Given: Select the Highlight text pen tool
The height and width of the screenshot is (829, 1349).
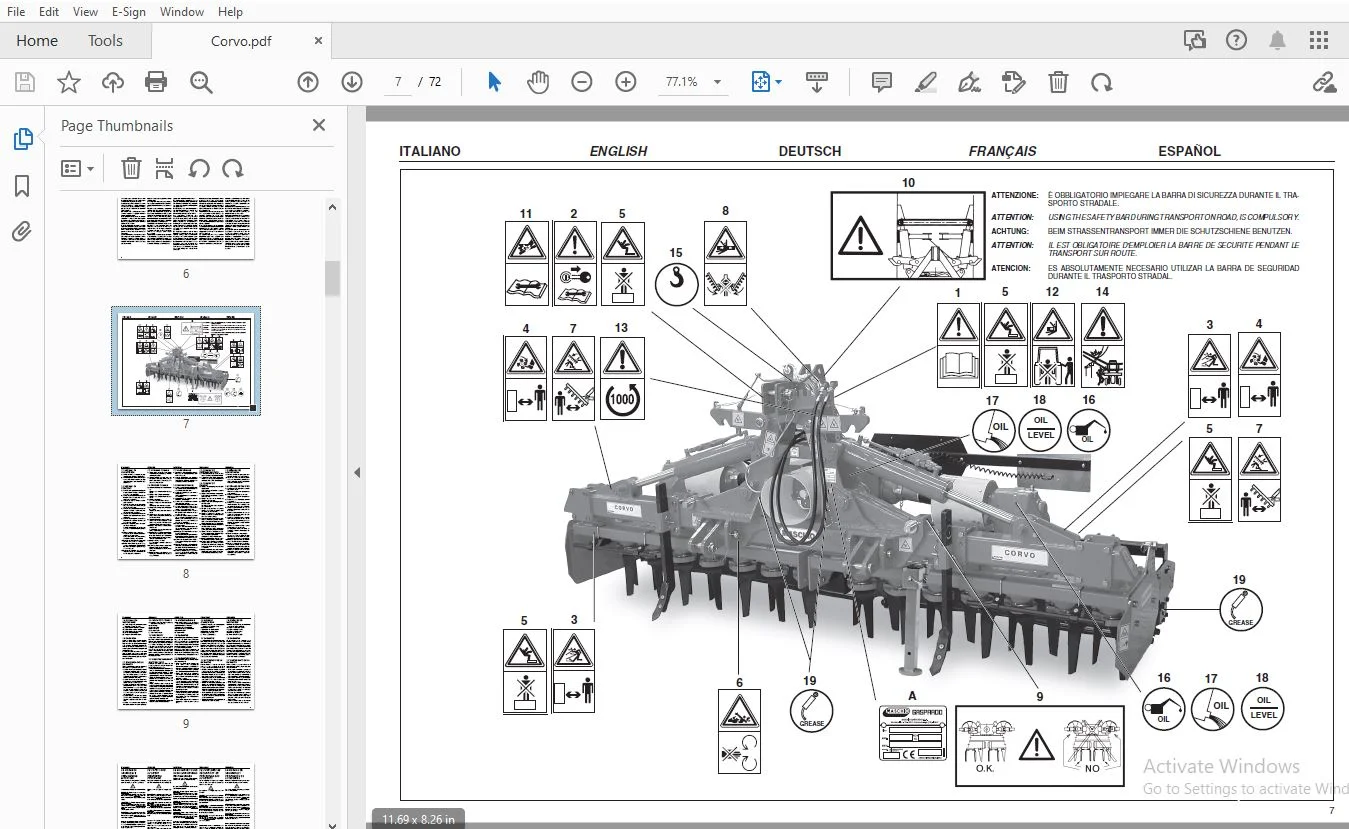Looking at the screenshot, I should (926, 82).
